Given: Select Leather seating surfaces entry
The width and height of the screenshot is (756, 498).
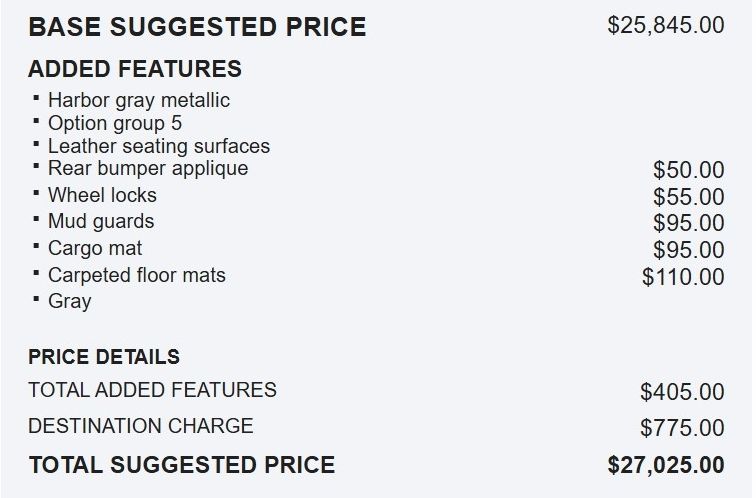Looking at the screenshot, I should point(159,146).
